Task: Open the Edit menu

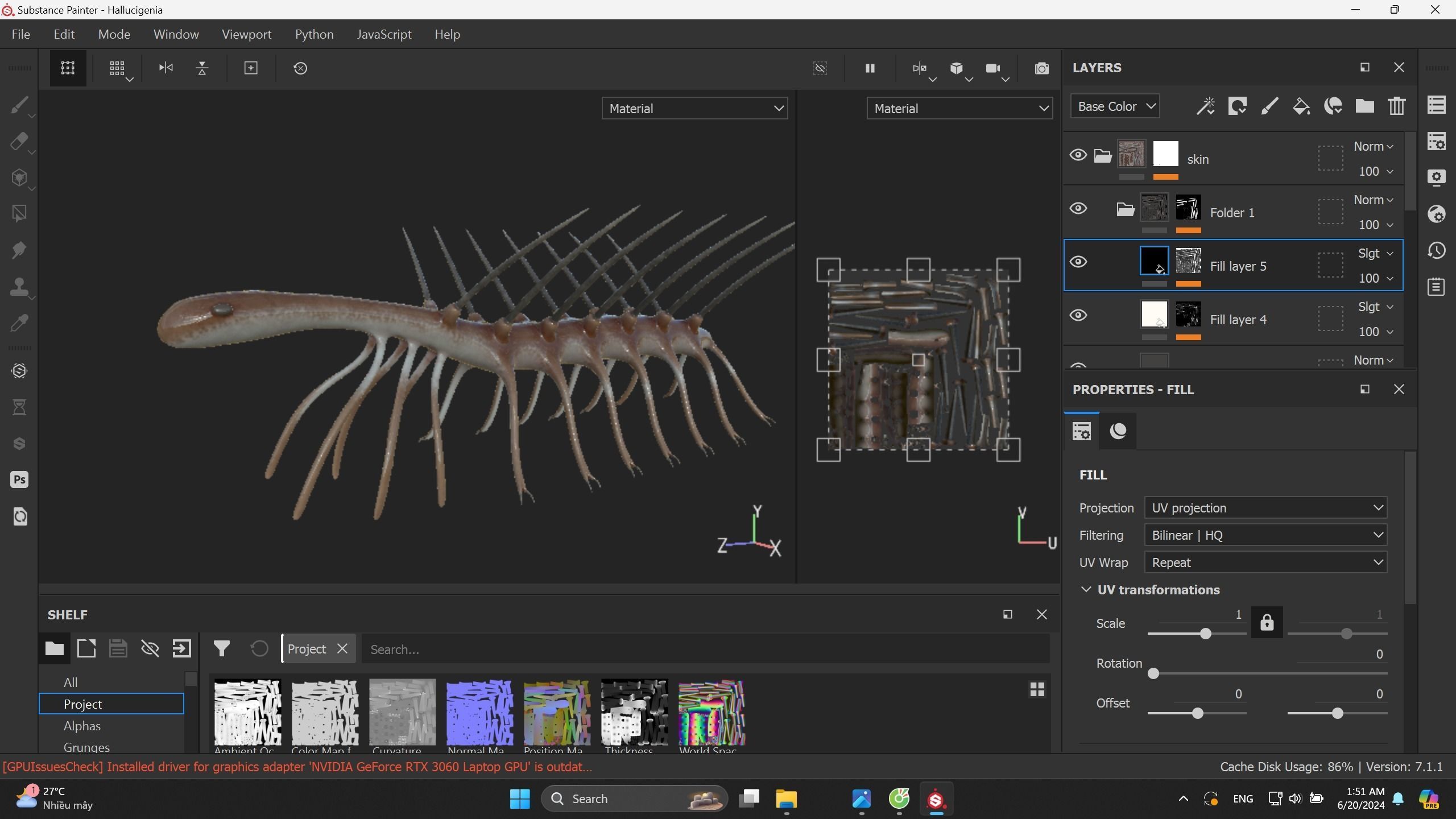Action: pos(64,34)
